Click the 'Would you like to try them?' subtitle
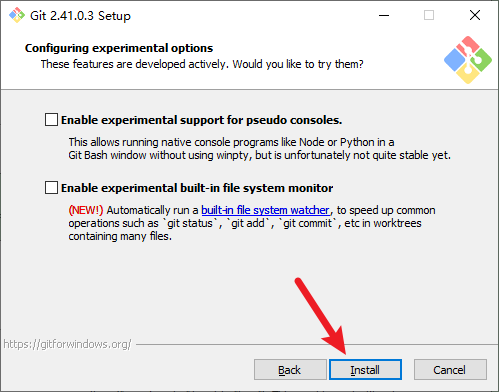Screen dimensions: 499x392 pos(298,64)
